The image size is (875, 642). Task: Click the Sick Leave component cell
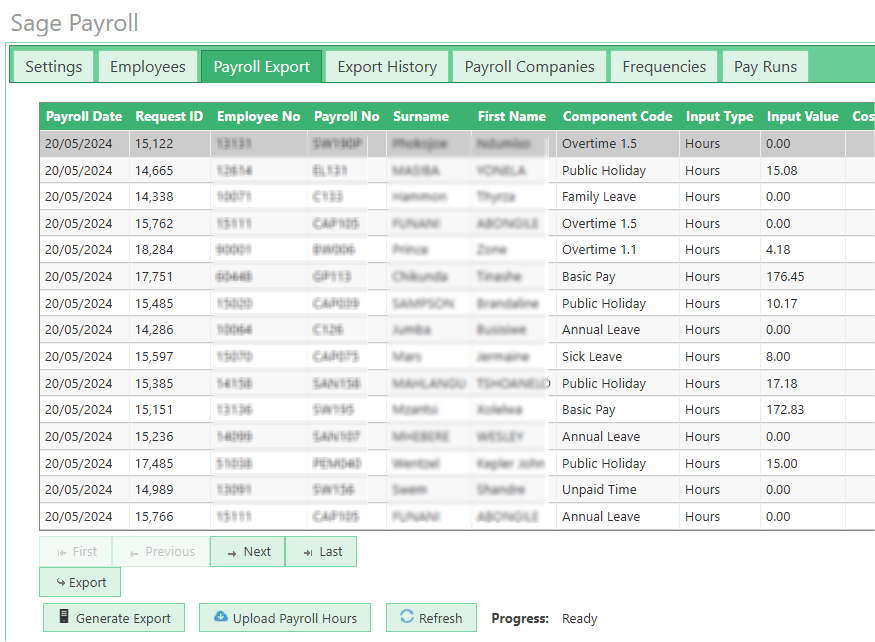click(x=617, y=356)
